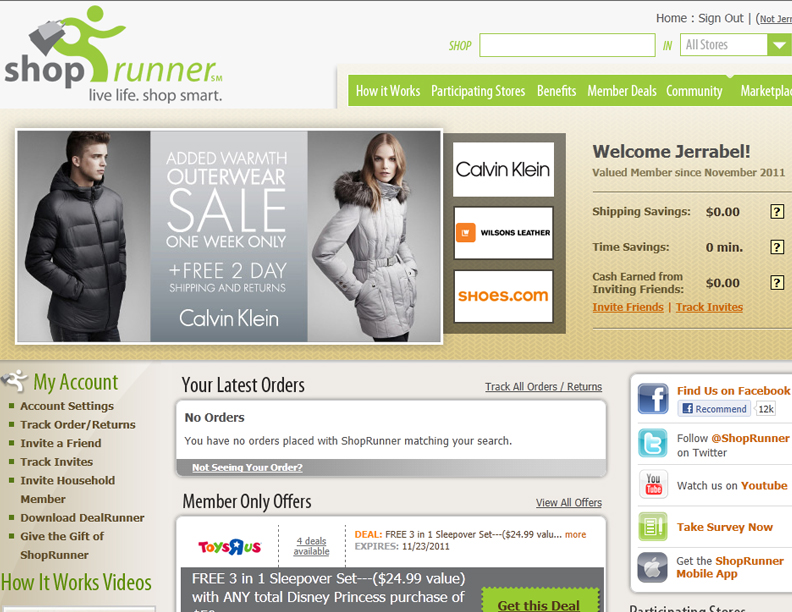Screen dimensions: 792x612
Task: Open the How it Works menu
Action: (x=388, y=91)
